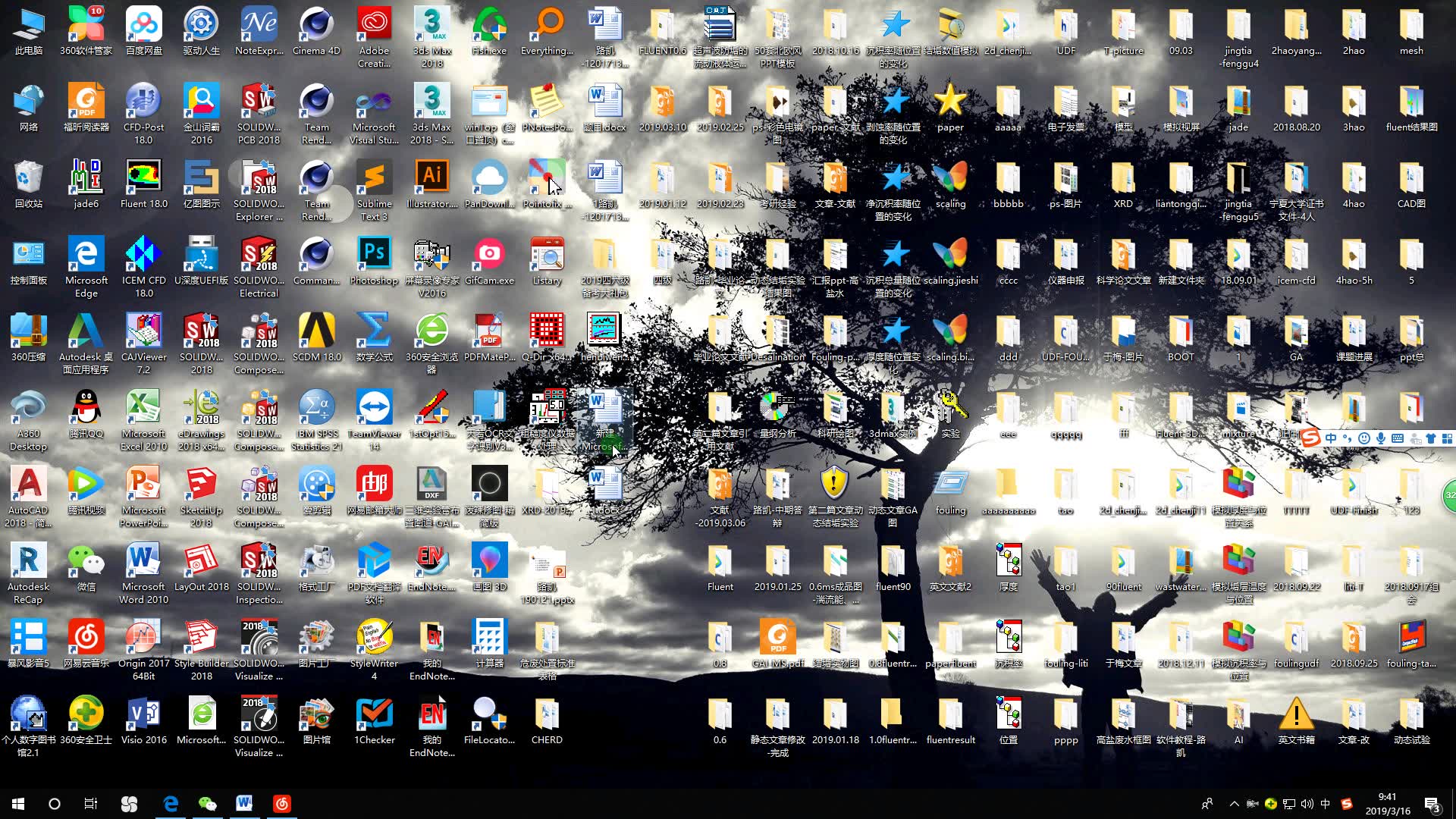
Task: Switch to Word in the taskbar
Action: [x=243, y=804]
